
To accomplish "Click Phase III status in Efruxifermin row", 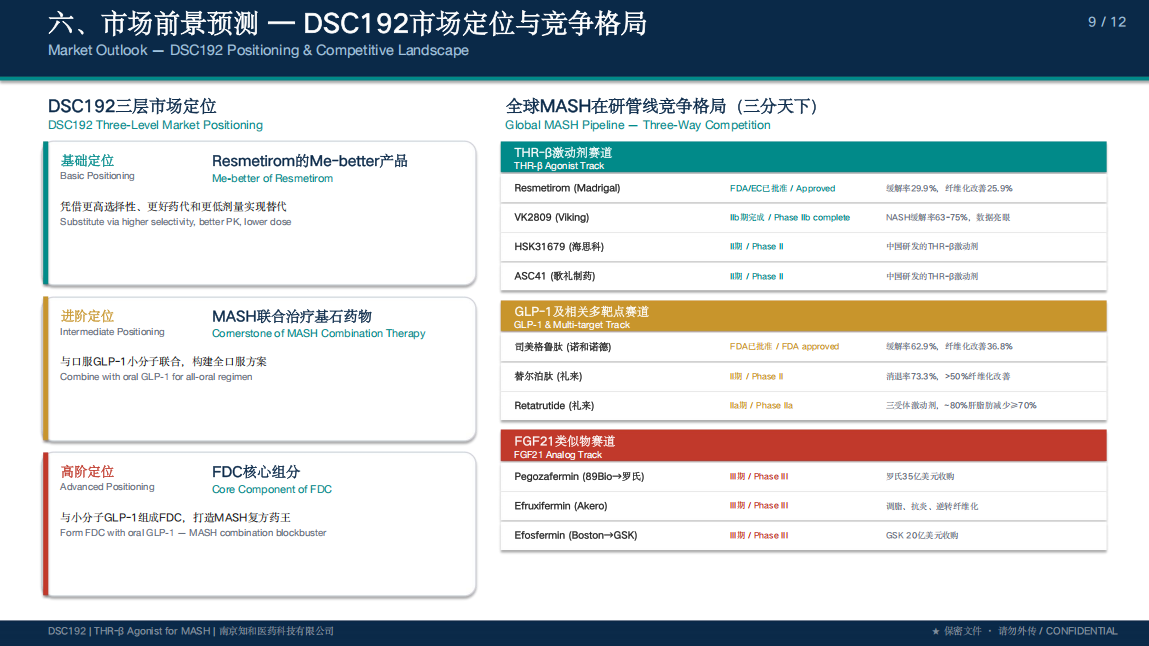I will coord(758,506).
